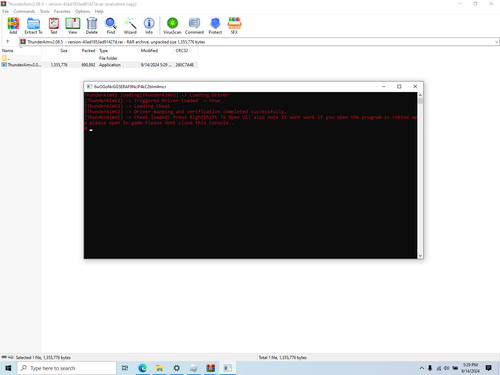Switch to WinRAR taskbar icon

[x=210, y=368]
